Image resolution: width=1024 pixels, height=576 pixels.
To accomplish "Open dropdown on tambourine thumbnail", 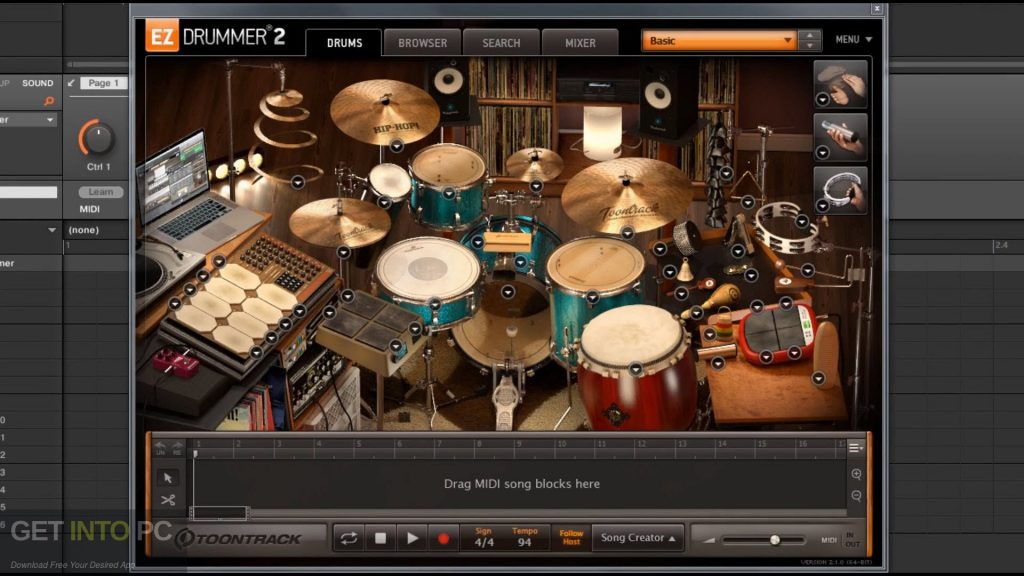I will 823,206.
